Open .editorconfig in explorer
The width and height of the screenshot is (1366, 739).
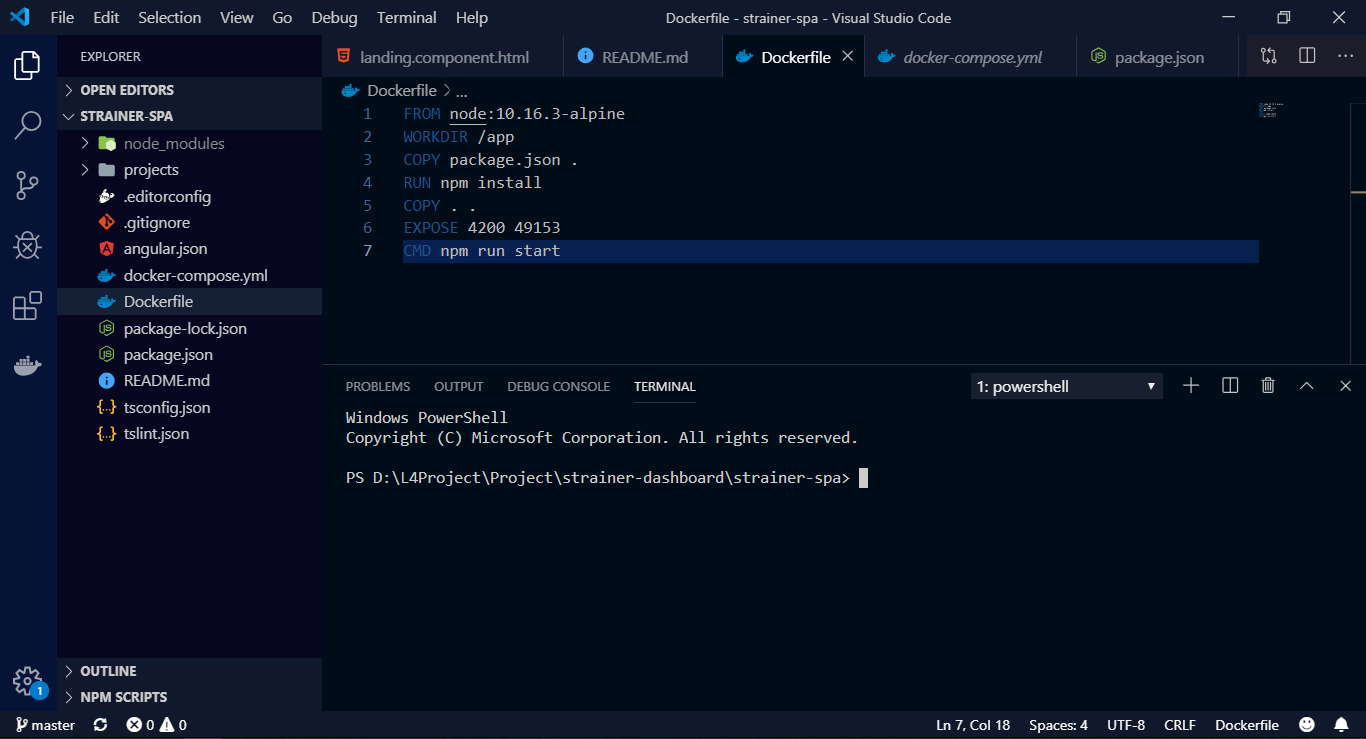click(189, 196)
